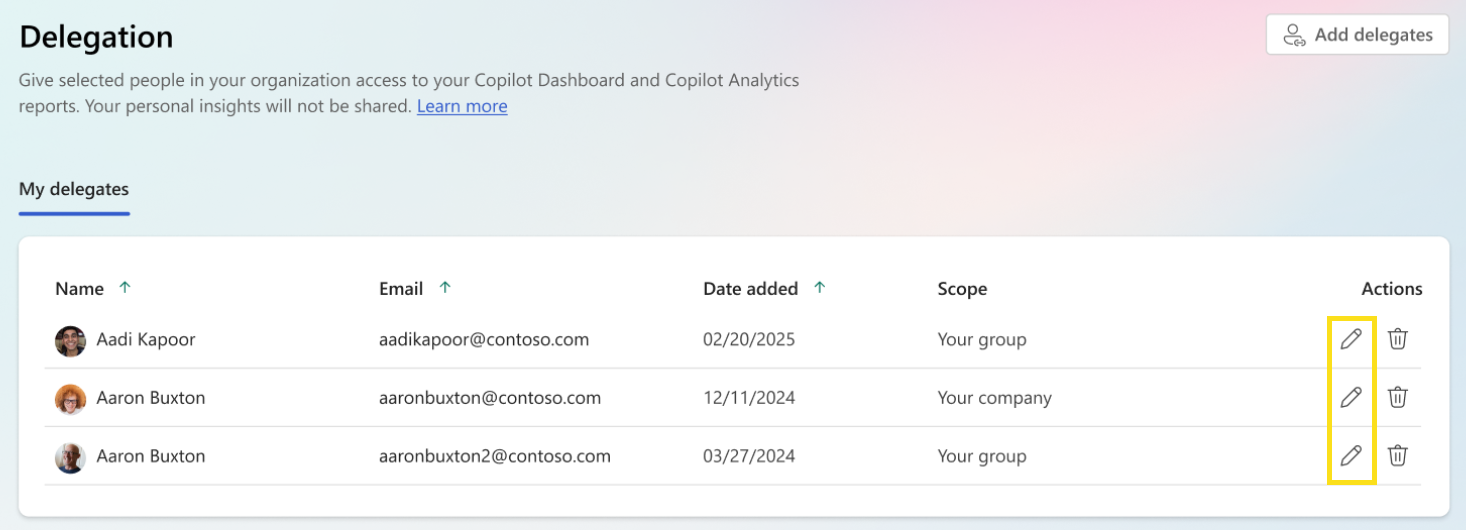Edit delegate aaronbuxton@contoso.com with pencil icon
Image resolution: width=1466 pixels, height=530 pixels.
(1351, 397)
